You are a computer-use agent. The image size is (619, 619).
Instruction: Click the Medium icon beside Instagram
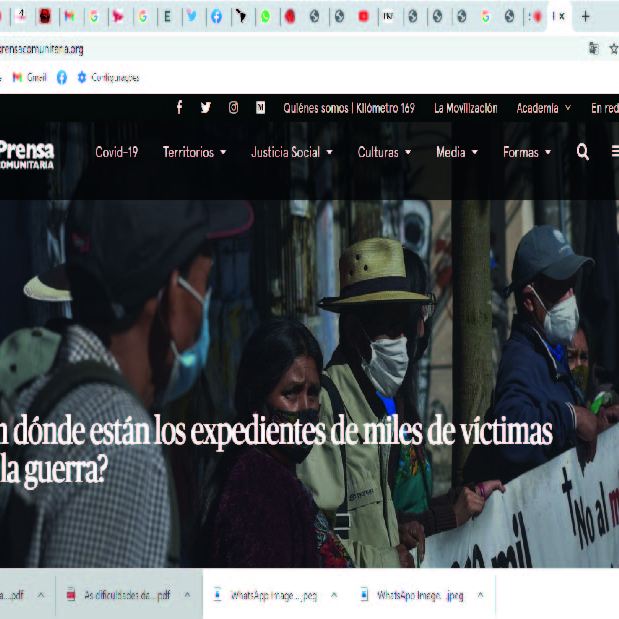tap(260, 108)
